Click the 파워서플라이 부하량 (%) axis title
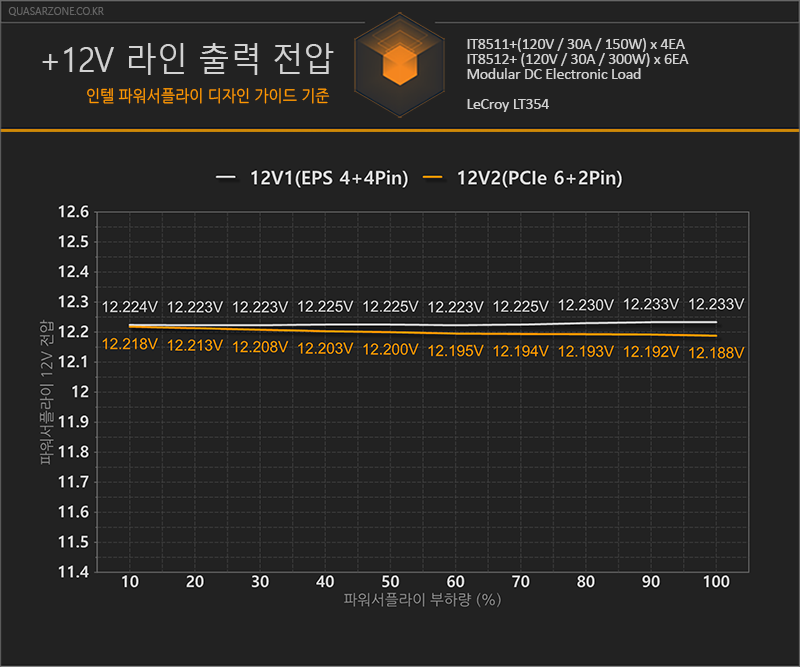 tap(422, 600)
